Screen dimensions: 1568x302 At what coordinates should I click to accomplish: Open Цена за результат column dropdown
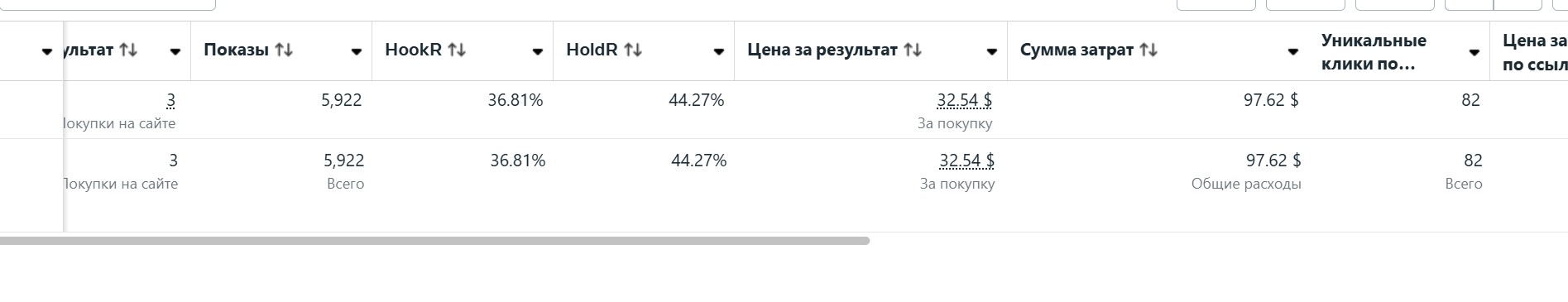[x=992, y=51]
